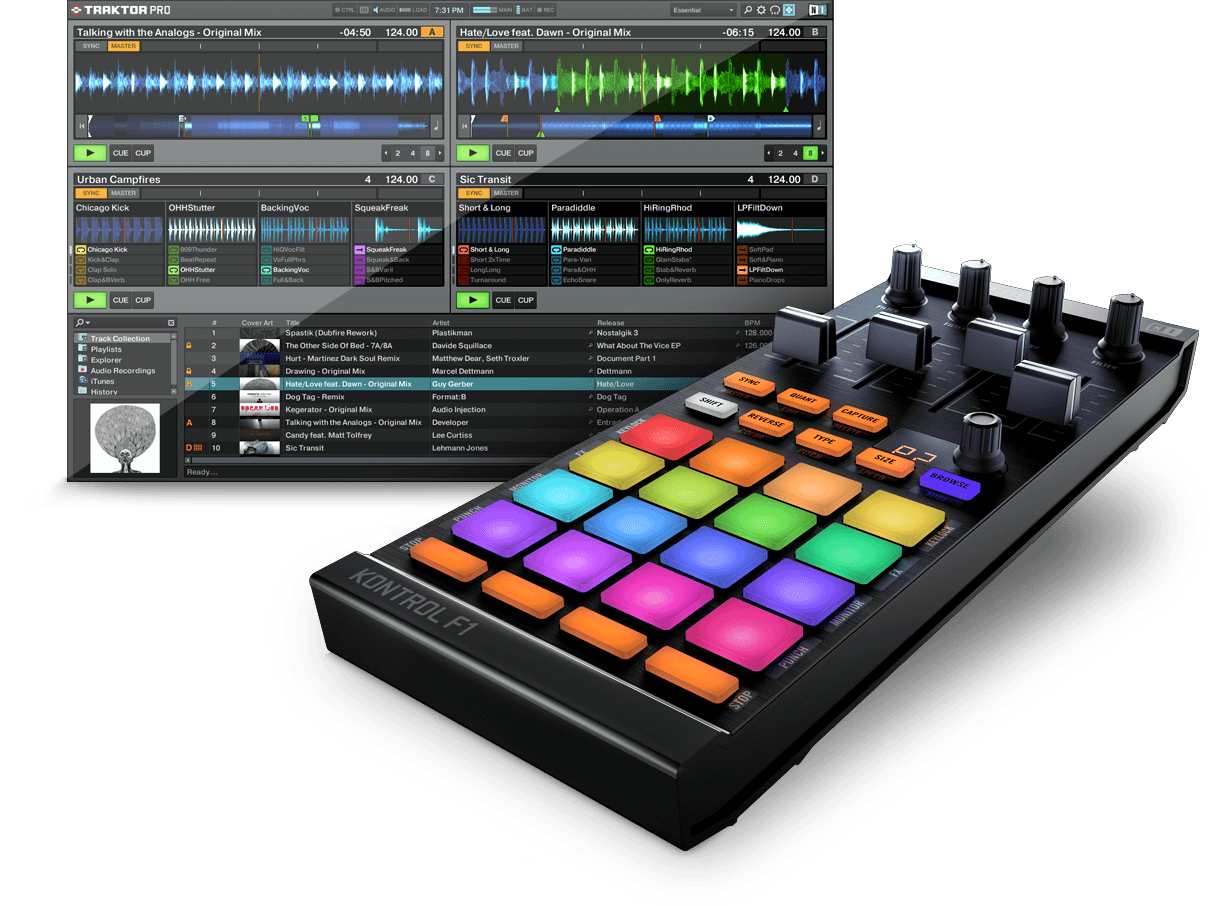Toggle SYNC on Deck A
Viewport: 1210px width, 906px height.
pos(91,46)
